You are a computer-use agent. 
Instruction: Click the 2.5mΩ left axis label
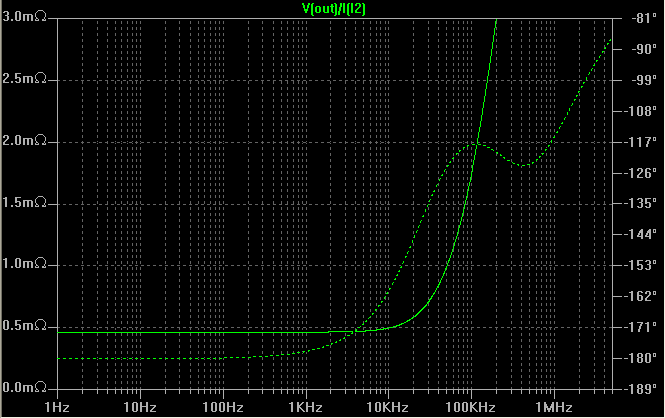(x=24, y=79)
